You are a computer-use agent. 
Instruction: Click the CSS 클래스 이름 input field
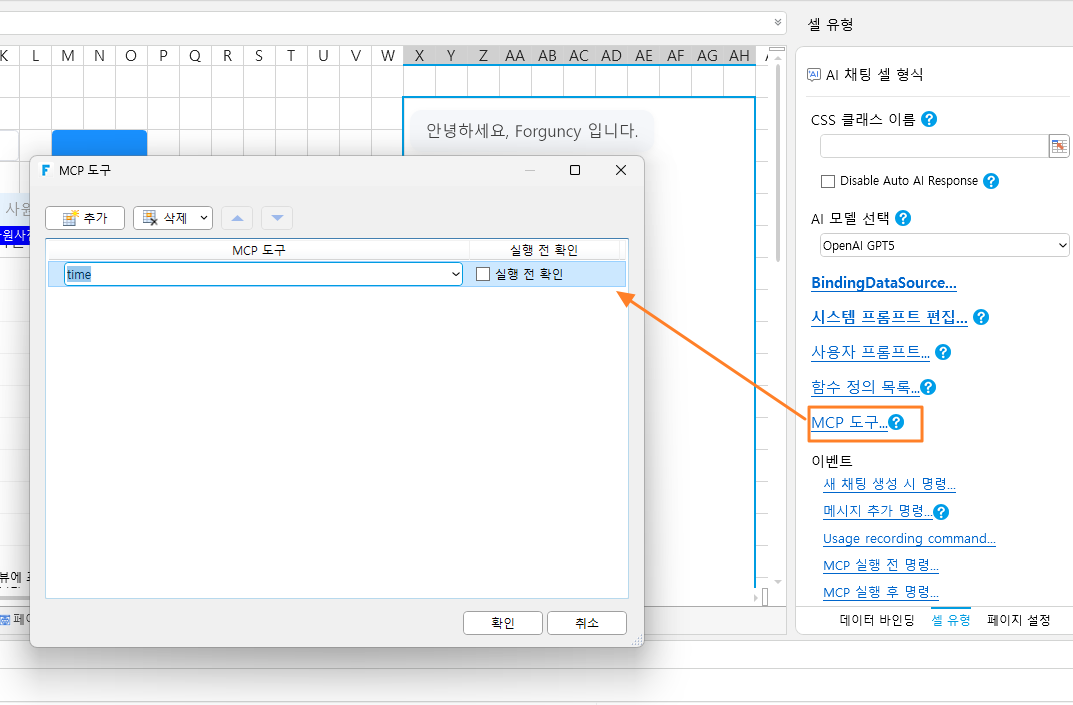coord(934,146)
